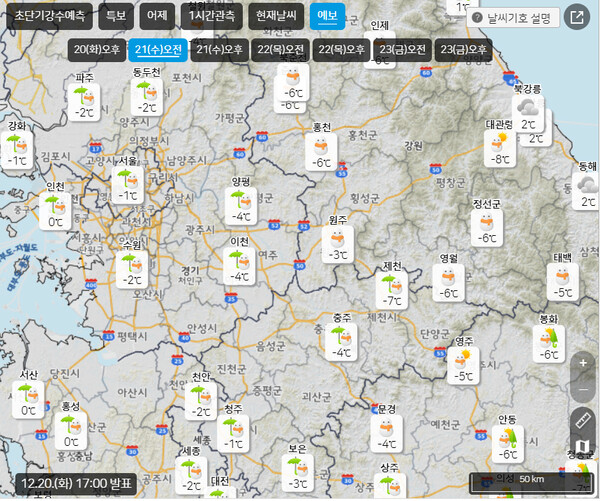Open map in new window icon
This screenshot has height=501, width=600.
point(577,17)
